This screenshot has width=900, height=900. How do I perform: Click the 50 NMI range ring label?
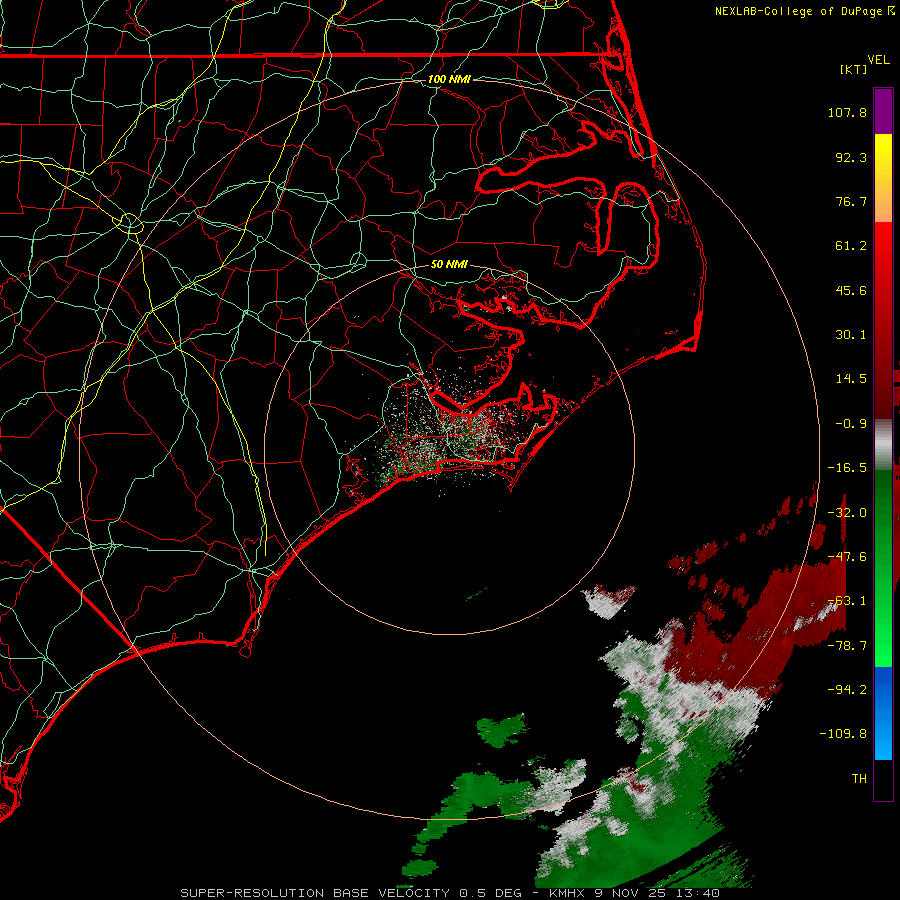tap(449, 265)
